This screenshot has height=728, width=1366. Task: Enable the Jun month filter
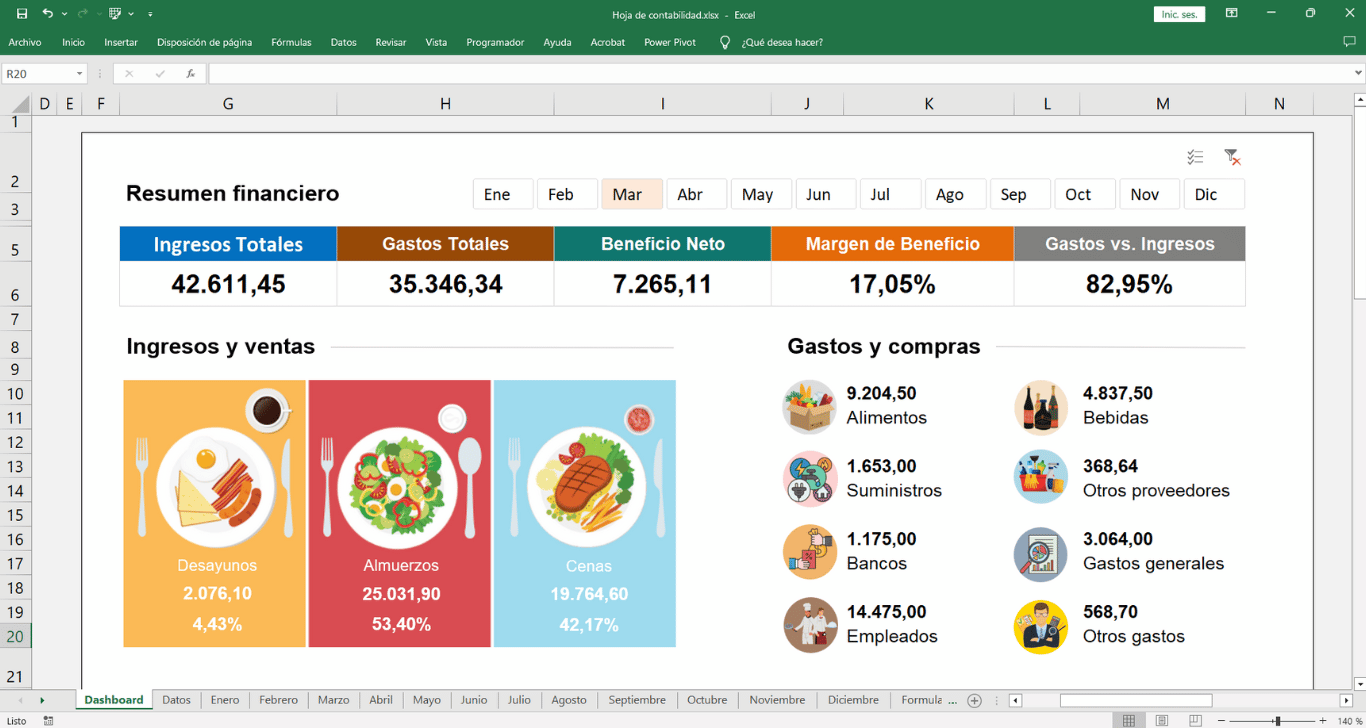(825, 193)
